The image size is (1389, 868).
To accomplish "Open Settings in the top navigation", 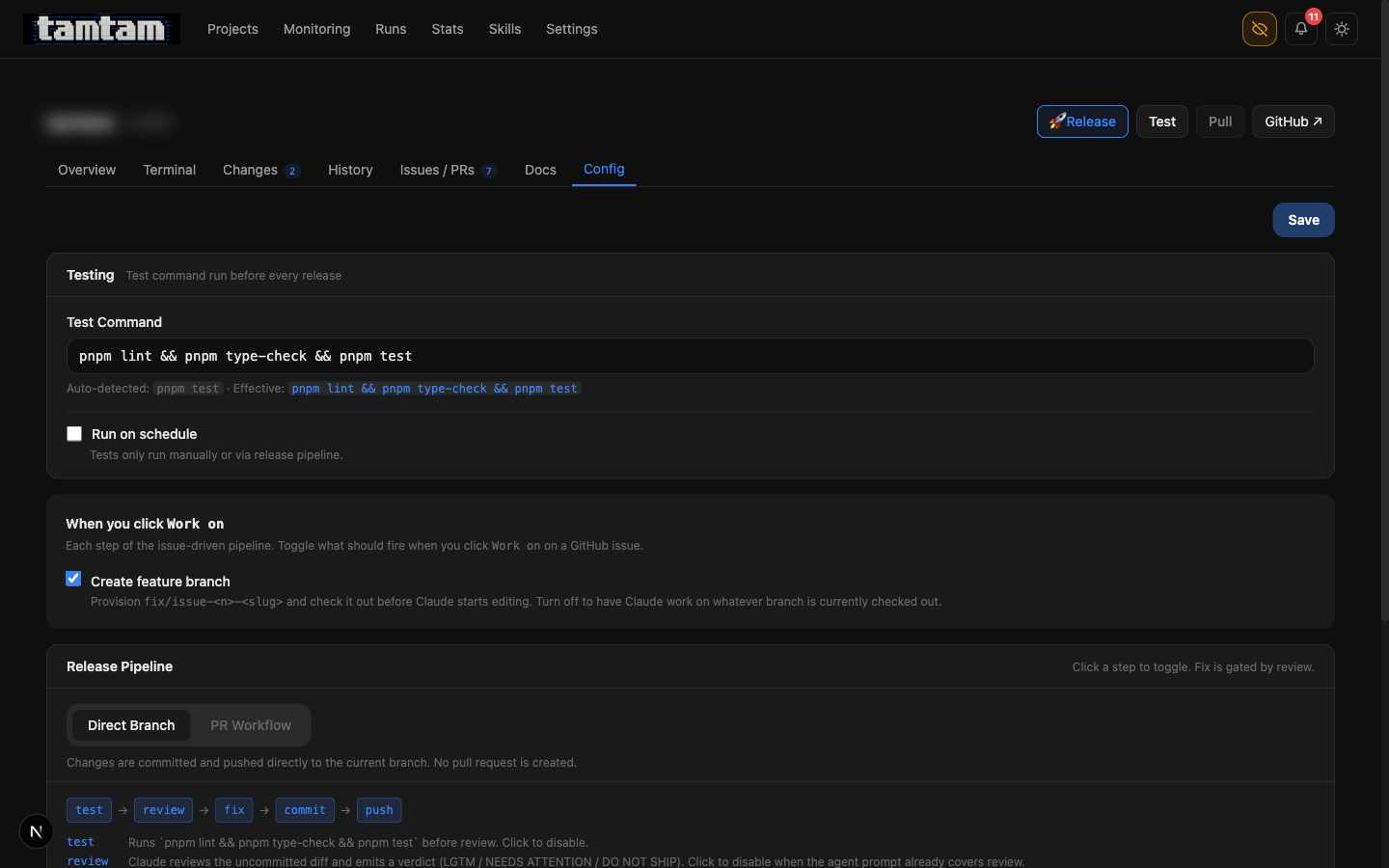I will click(x=572, y=29).
